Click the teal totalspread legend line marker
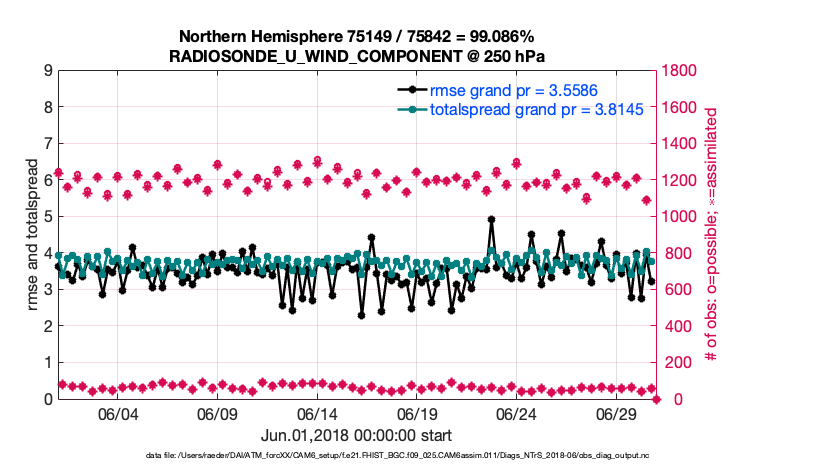Image resolution: width=830 pixels, height=470 pixels. (x=407, y=110)
